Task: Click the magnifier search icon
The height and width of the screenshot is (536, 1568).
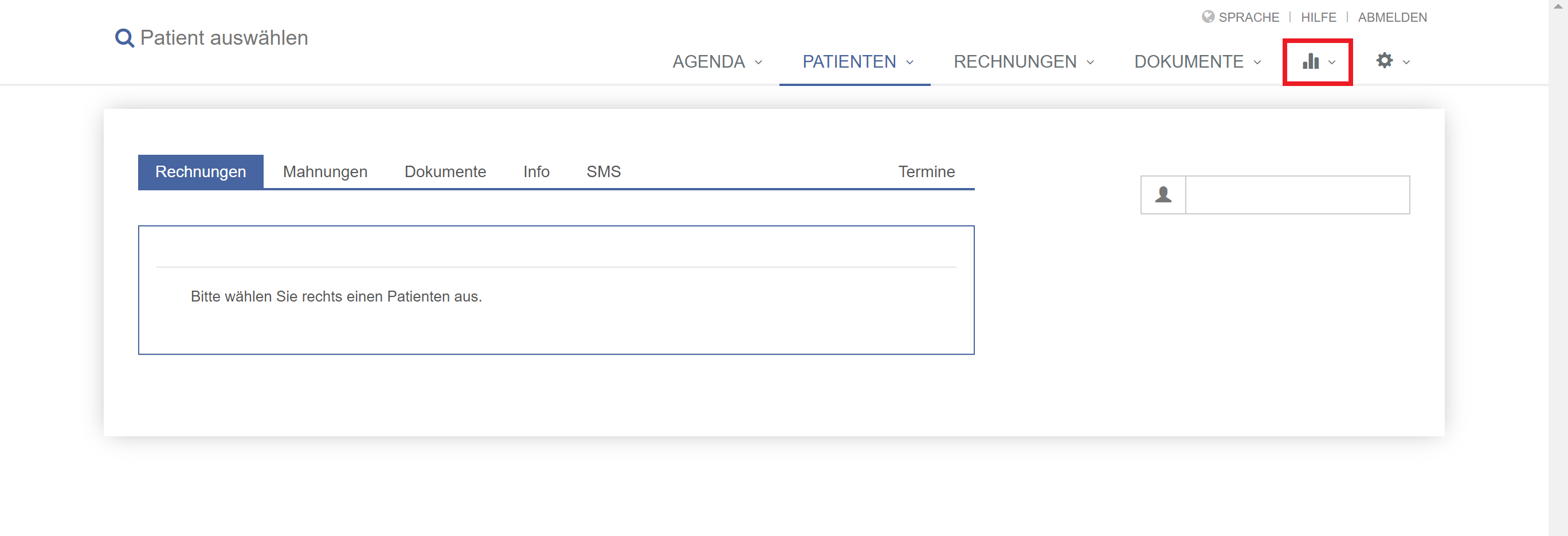Action: coord(124,38)
